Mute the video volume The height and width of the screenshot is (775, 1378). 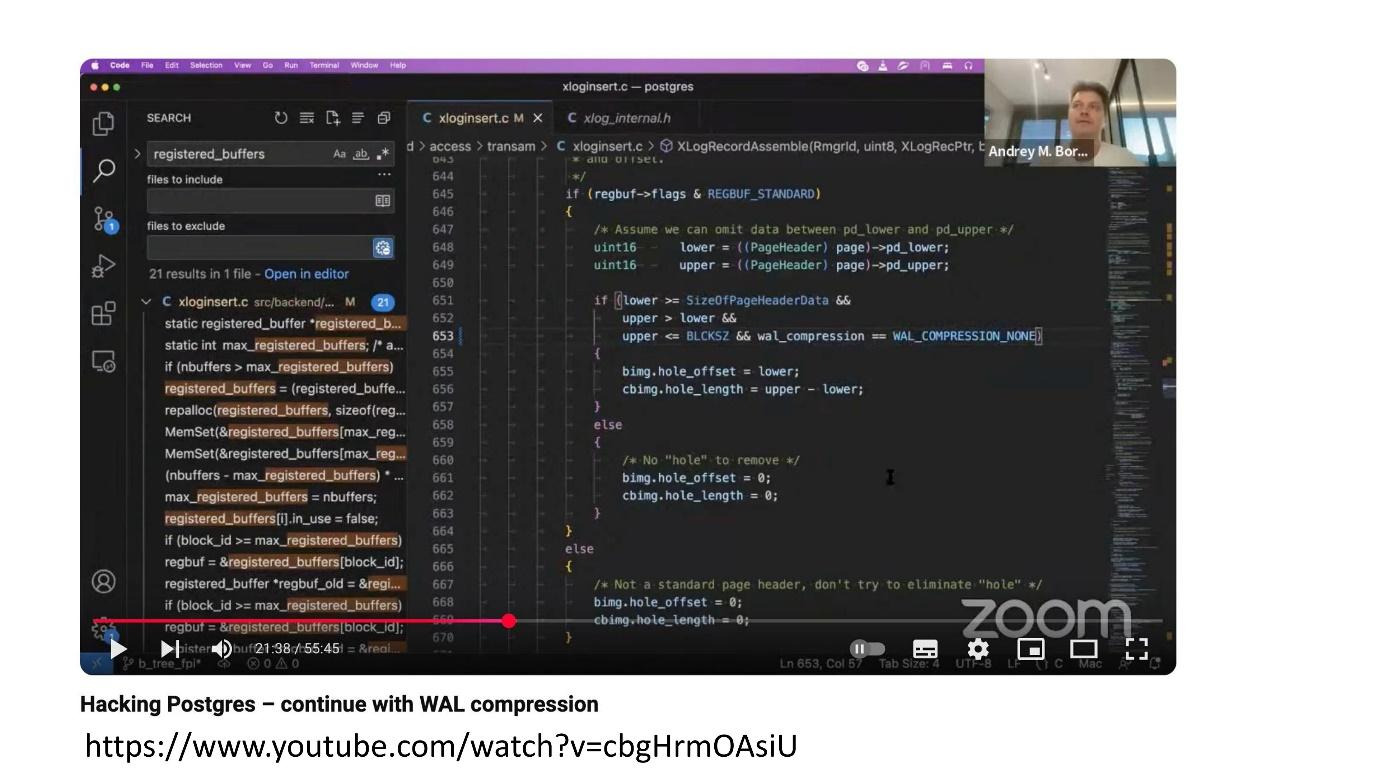(x=221, y=649)
